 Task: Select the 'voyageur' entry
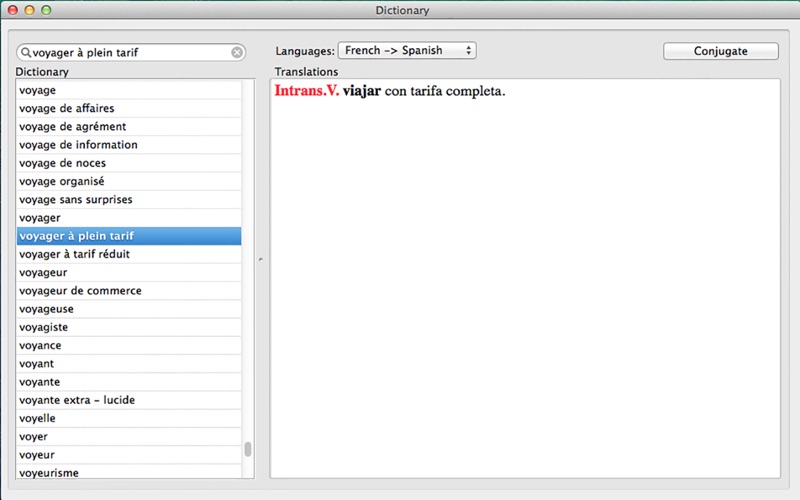(x=129, y=272)
